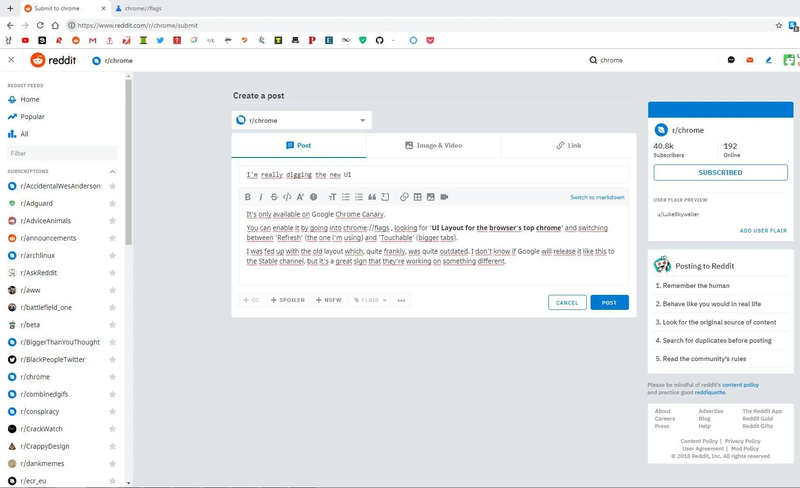Insert a hyperlink with the link icon
This screenshot has width=800, height=488.
[404, 197]
